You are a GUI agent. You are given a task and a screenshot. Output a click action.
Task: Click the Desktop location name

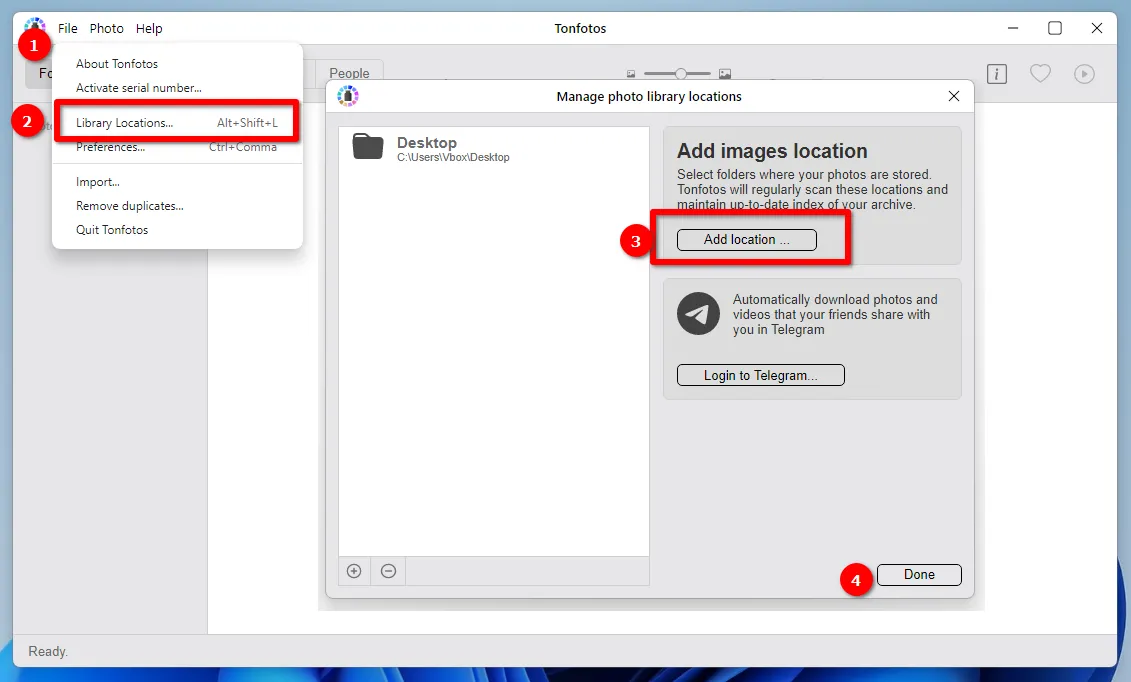tap(427, 143)
